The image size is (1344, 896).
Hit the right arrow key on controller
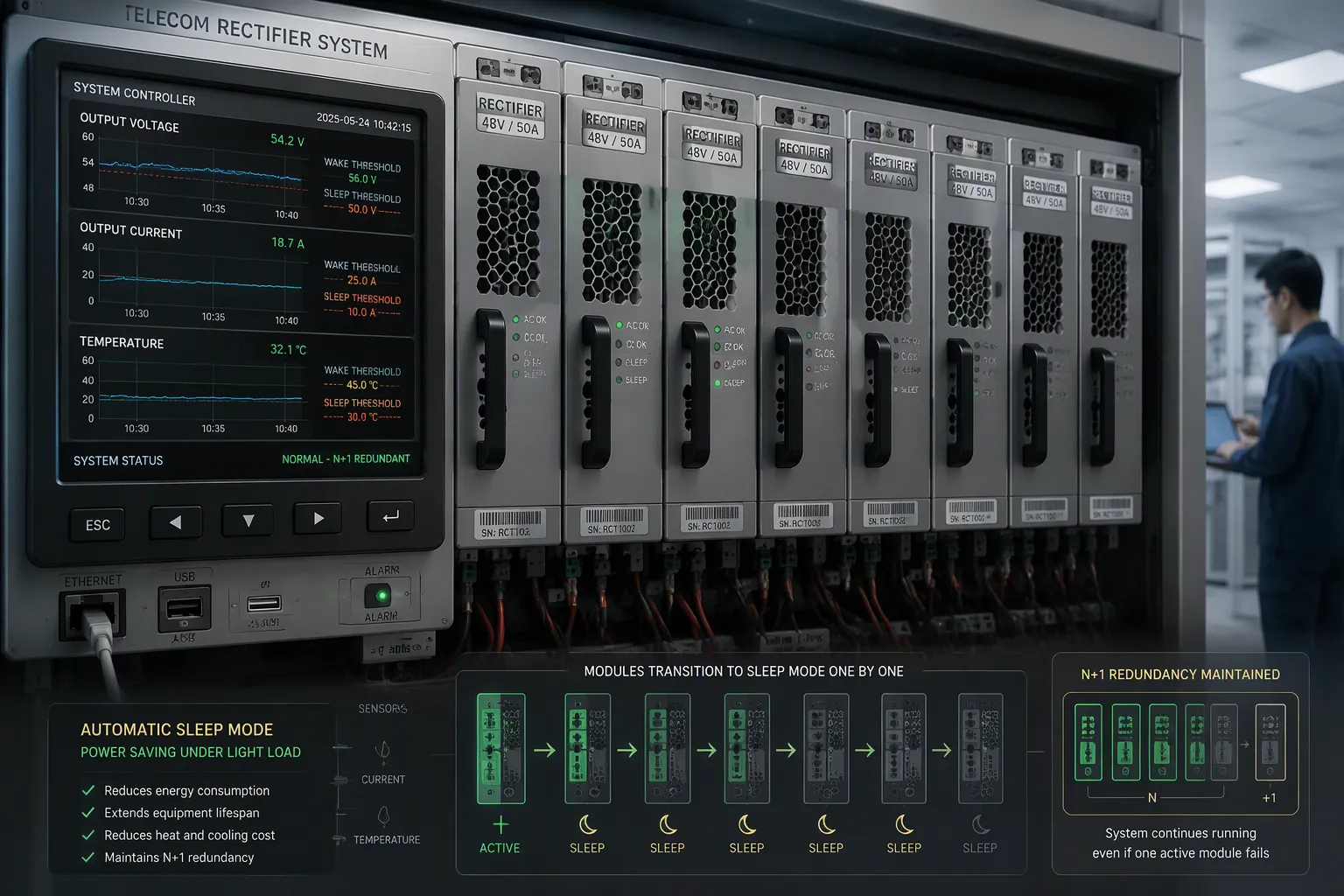click(x=318, y=518)
